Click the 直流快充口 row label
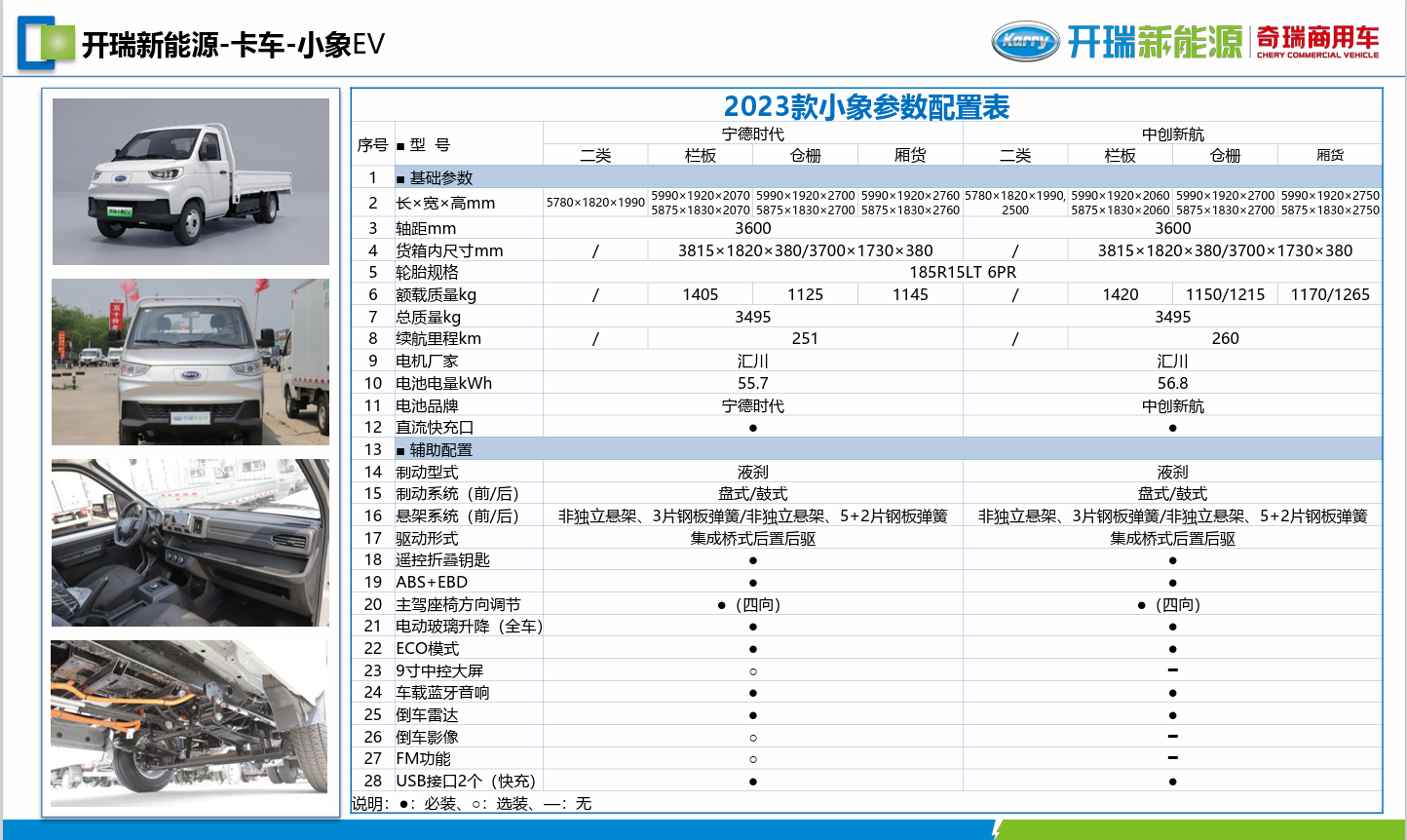This screenshot has width=1407, height=840. (x=435, y=427)
